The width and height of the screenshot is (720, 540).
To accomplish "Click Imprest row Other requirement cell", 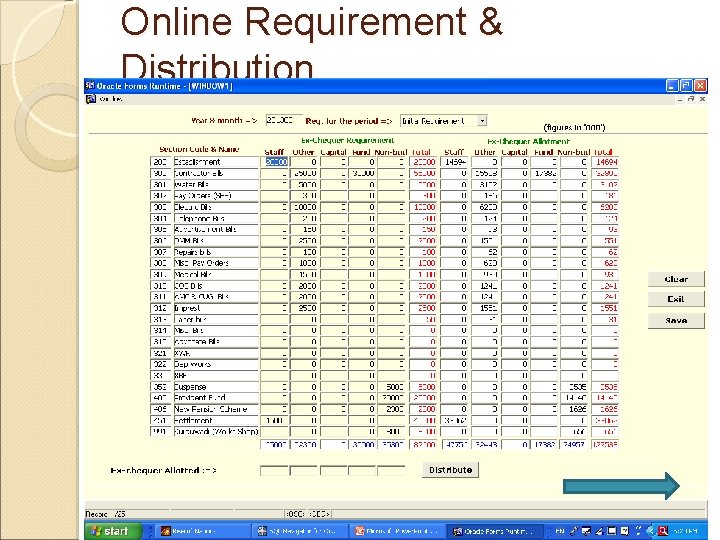I will coord(304,308).
